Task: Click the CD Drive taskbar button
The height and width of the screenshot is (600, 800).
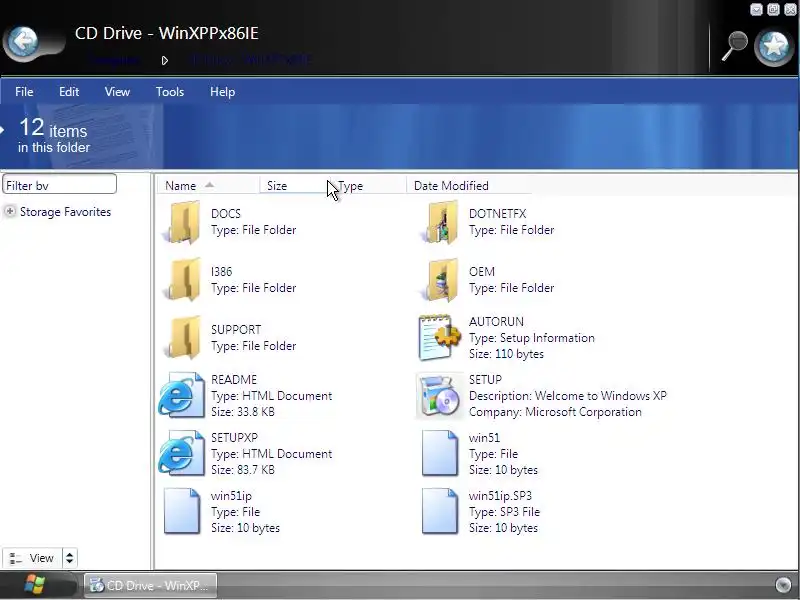Action: coord(151,585)
